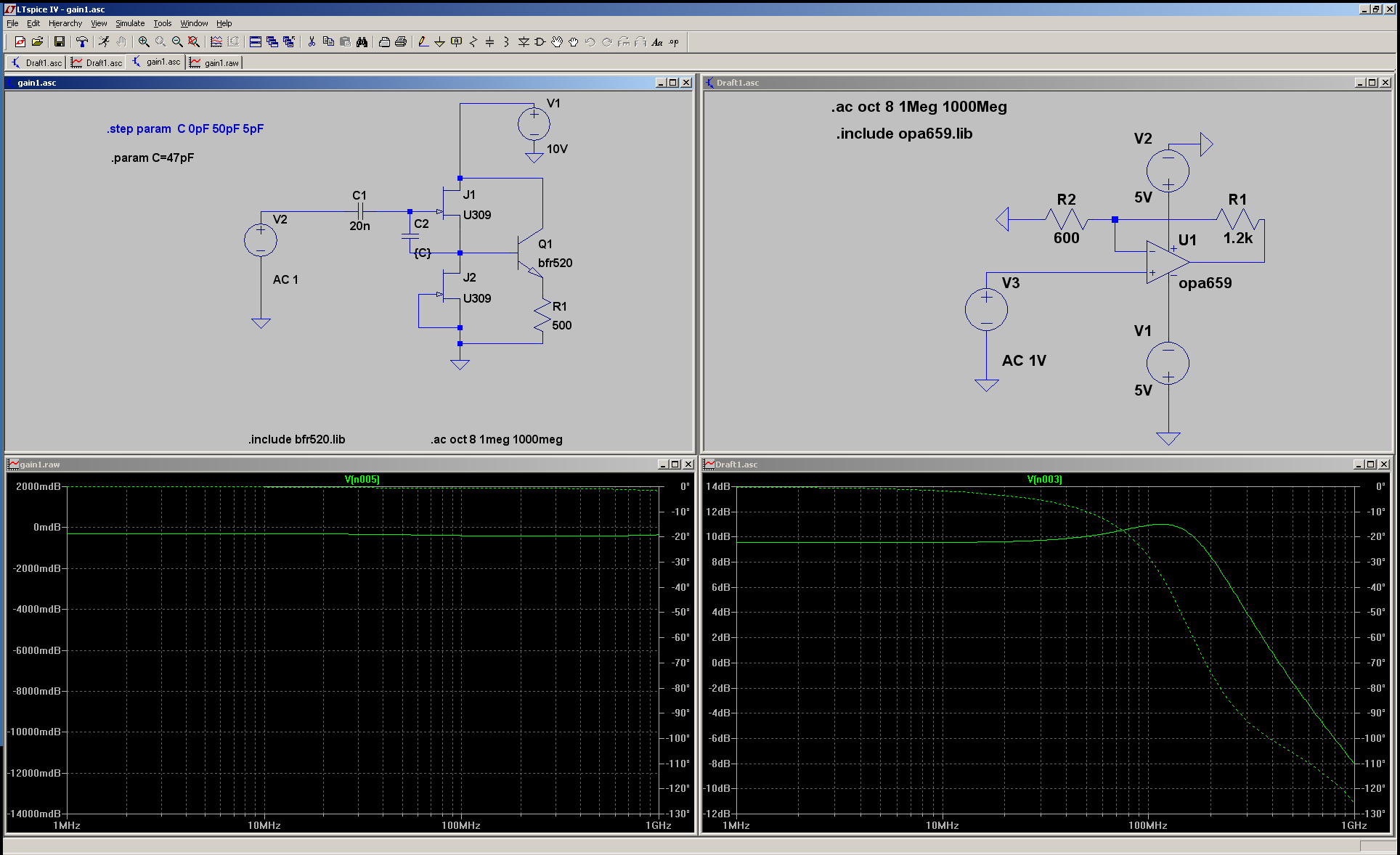The image size is (1400, 855).
Task: Tile windows icon in toolbar
Action: click(x=256, y=42)
